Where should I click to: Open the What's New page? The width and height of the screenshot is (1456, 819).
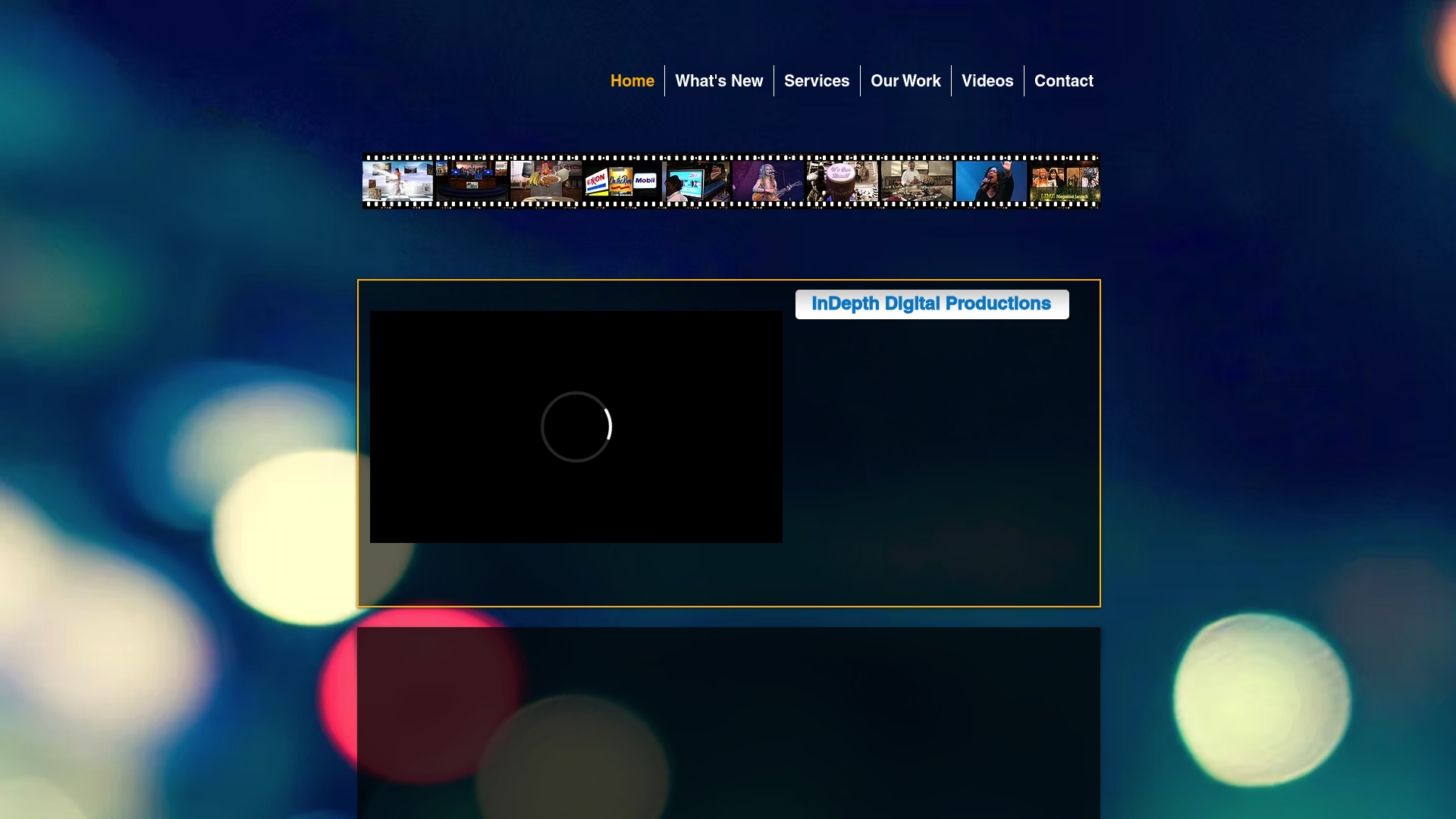pyautogui.click(x=719, y=81)
